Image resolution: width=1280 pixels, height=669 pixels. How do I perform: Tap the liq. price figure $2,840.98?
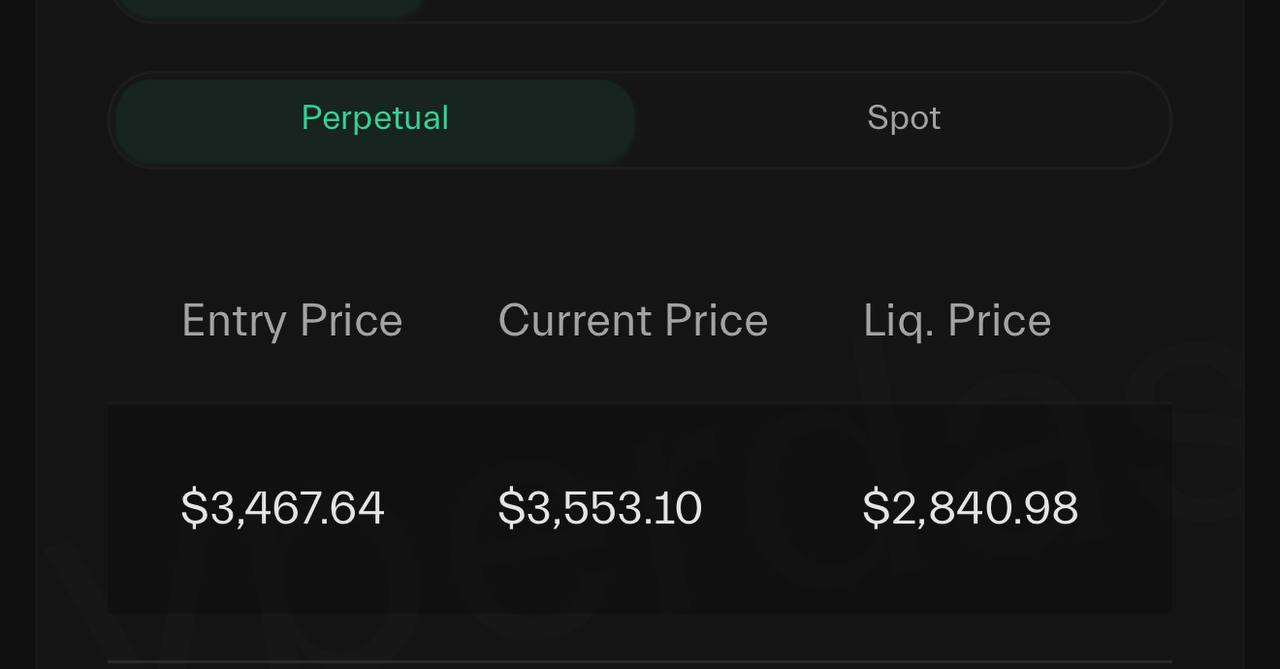[x=970, y=508]
